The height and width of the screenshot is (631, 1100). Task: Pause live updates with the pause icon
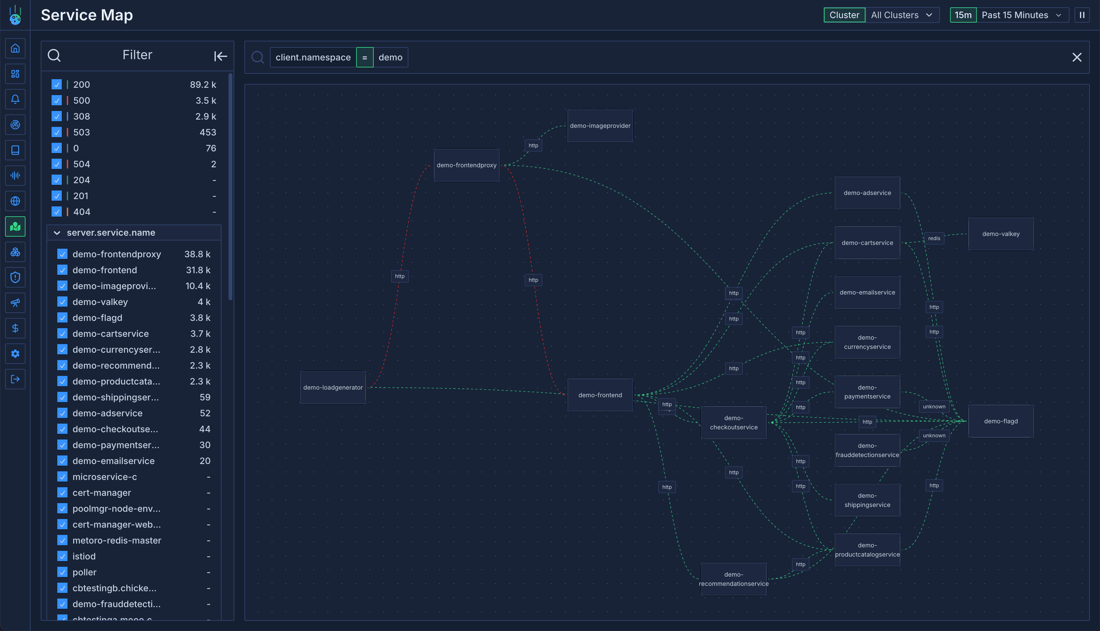[1082, 15]
